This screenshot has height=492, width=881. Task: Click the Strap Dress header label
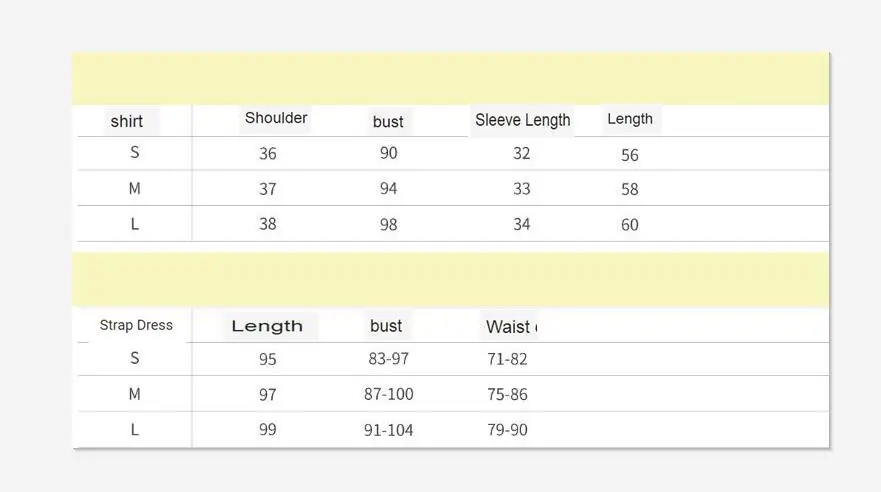136,325
